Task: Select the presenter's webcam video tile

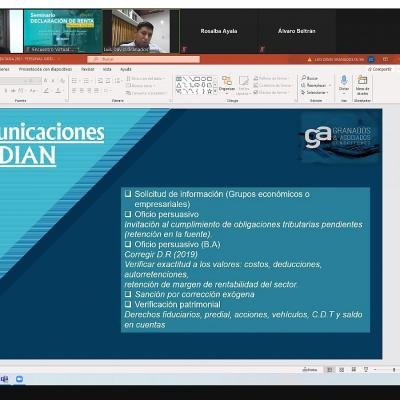Action: coord(141,31)
